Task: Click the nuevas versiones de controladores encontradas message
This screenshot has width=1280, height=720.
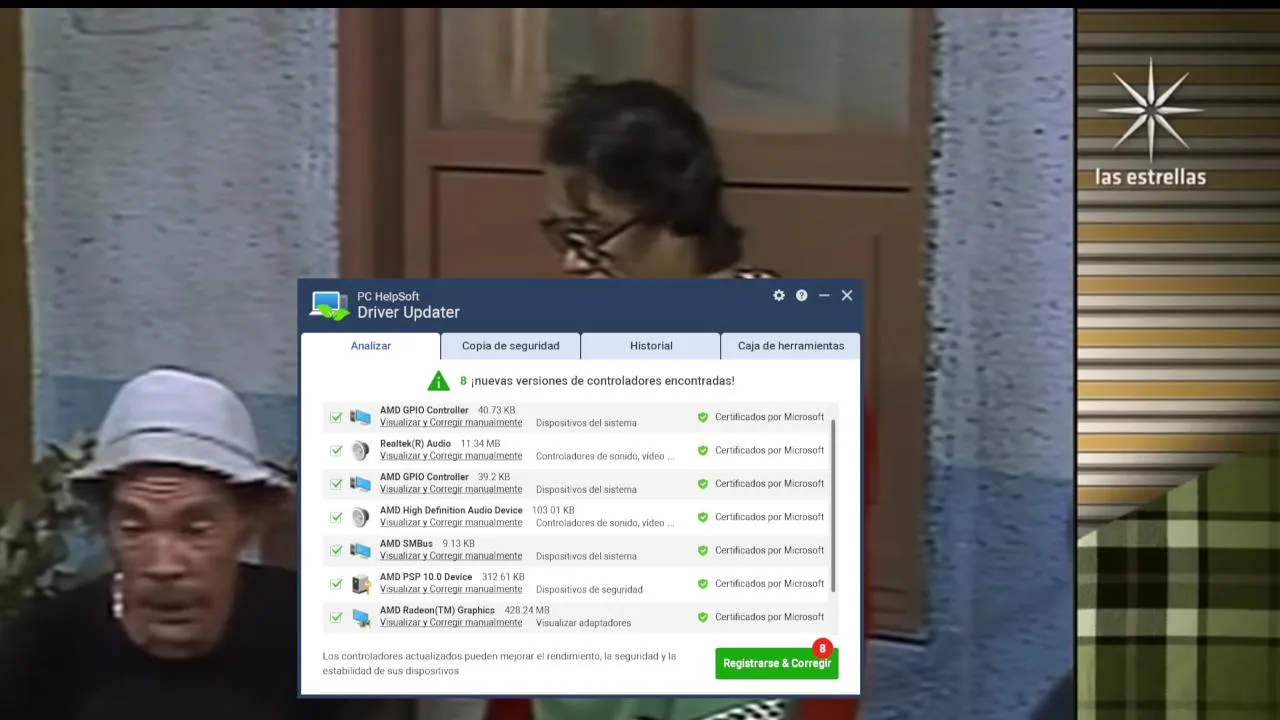Action: [603, 381]
